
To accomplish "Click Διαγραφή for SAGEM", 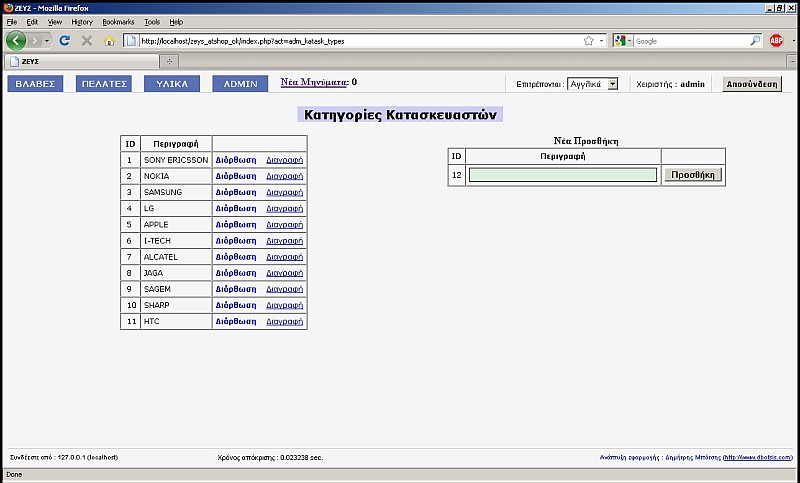I will [x=285, y=289].
